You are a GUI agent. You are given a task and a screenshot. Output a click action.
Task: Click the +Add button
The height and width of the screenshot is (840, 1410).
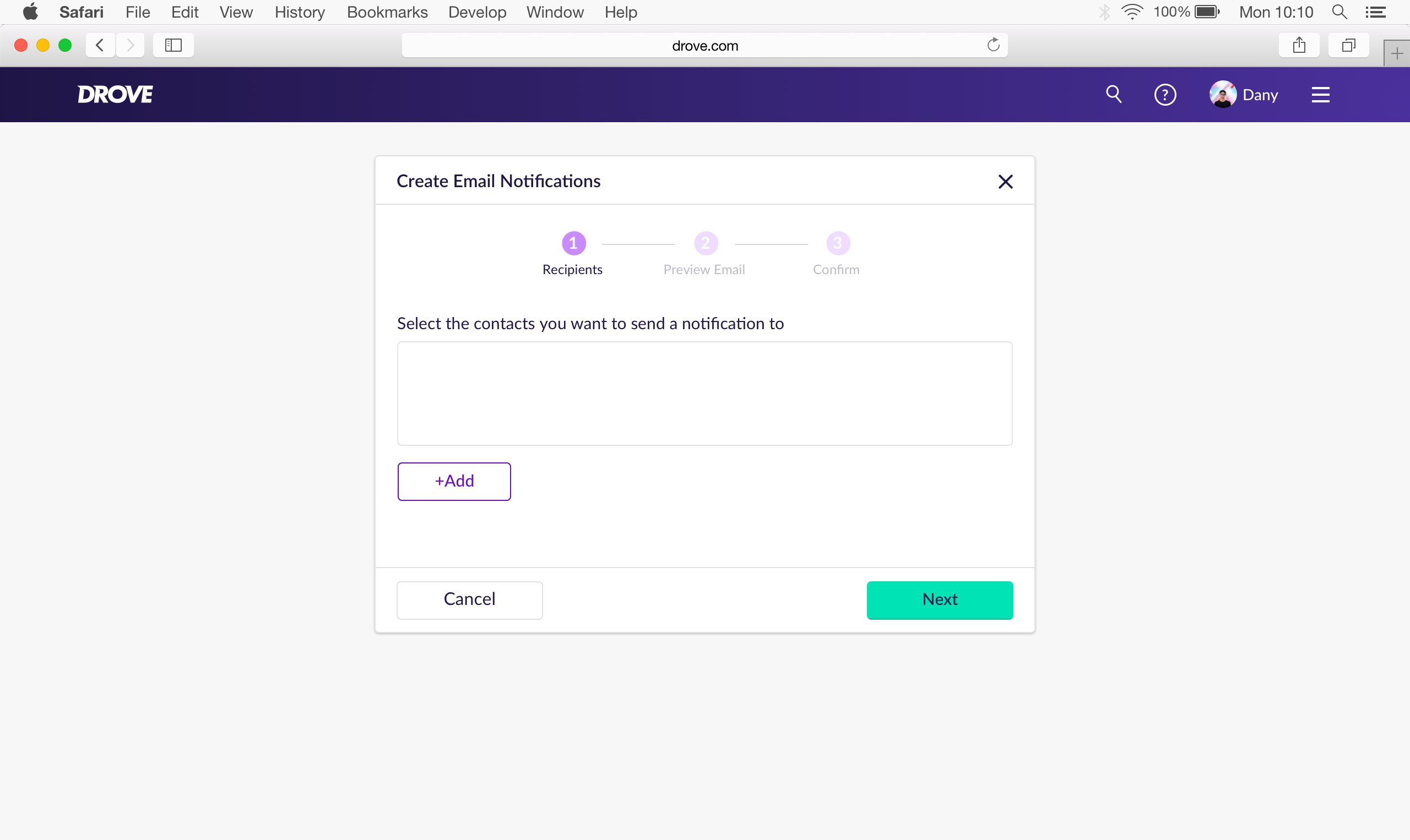pyautogui.click(x=454, y=481)
